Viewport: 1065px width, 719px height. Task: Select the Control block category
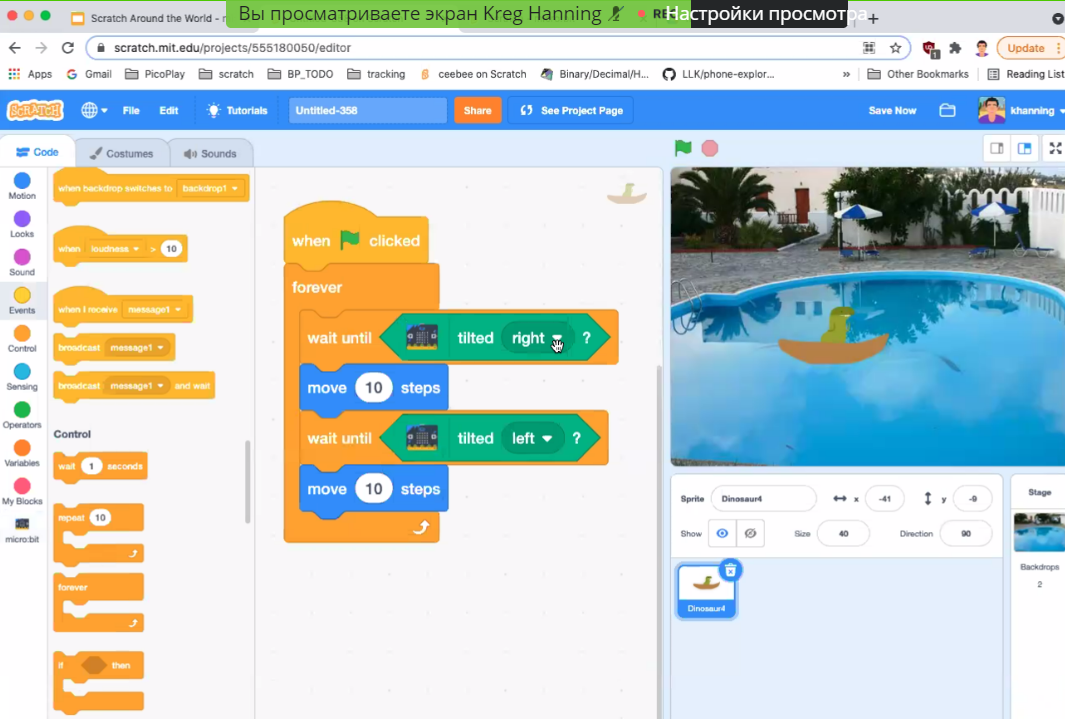pyautogui.click(x=22, y=338)
